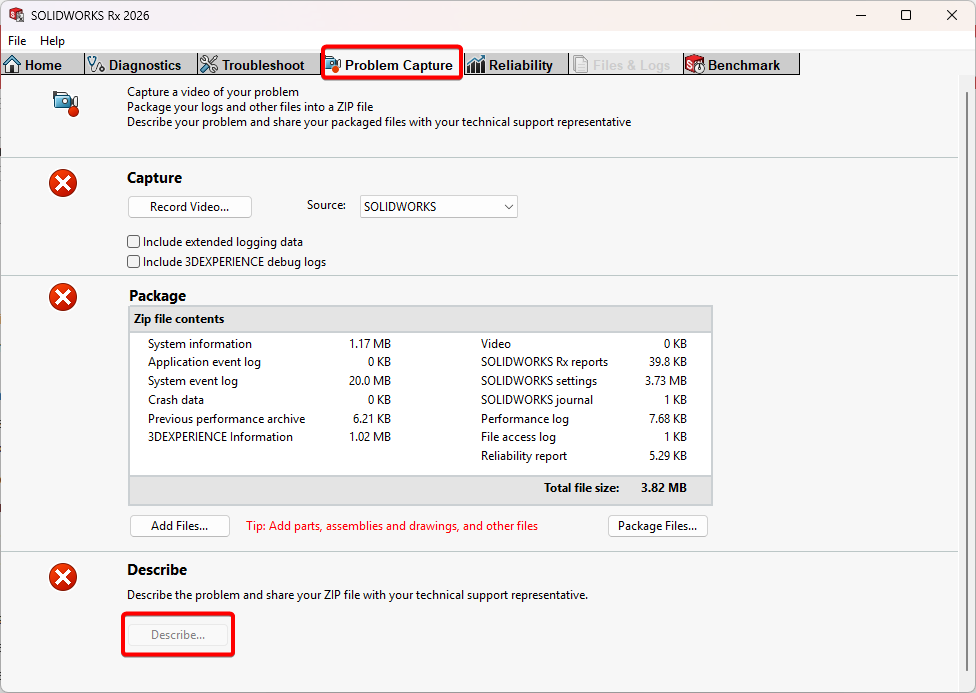
Task: Click the red error icon beside Package
Action: (x=63, y=297)
